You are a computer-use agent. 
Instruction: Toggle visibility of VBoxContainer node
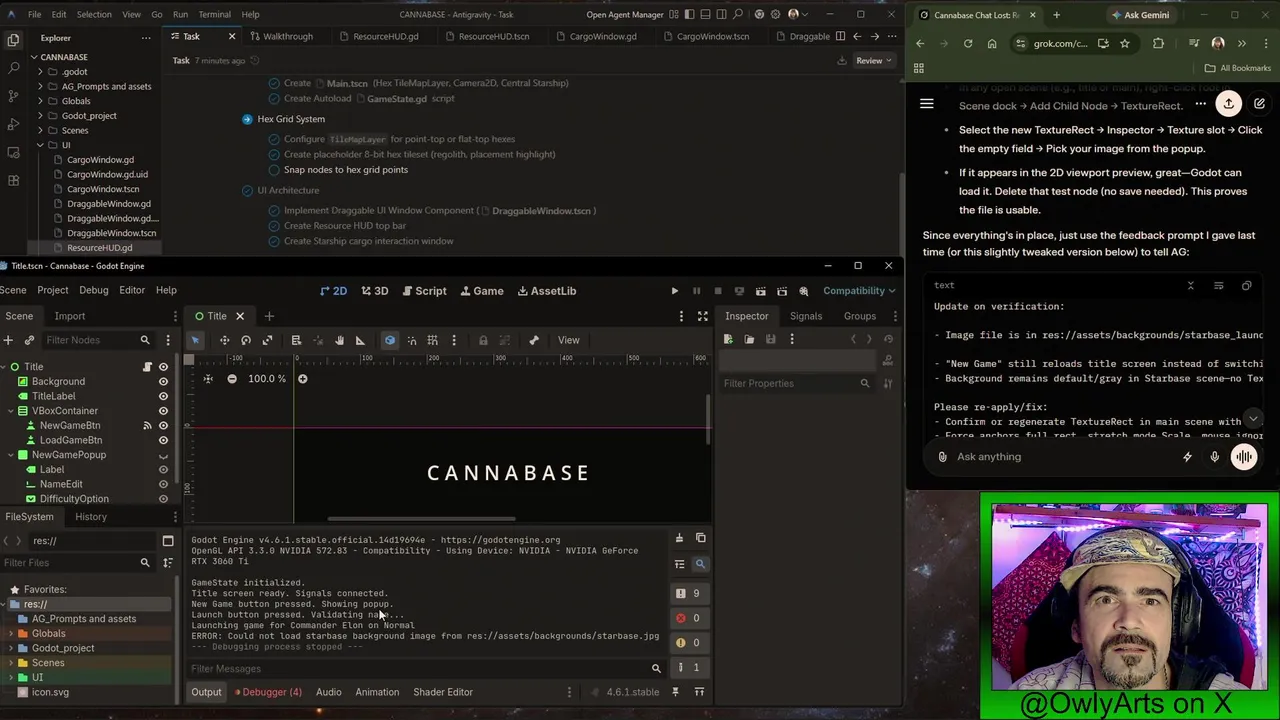tap(163, 411)
